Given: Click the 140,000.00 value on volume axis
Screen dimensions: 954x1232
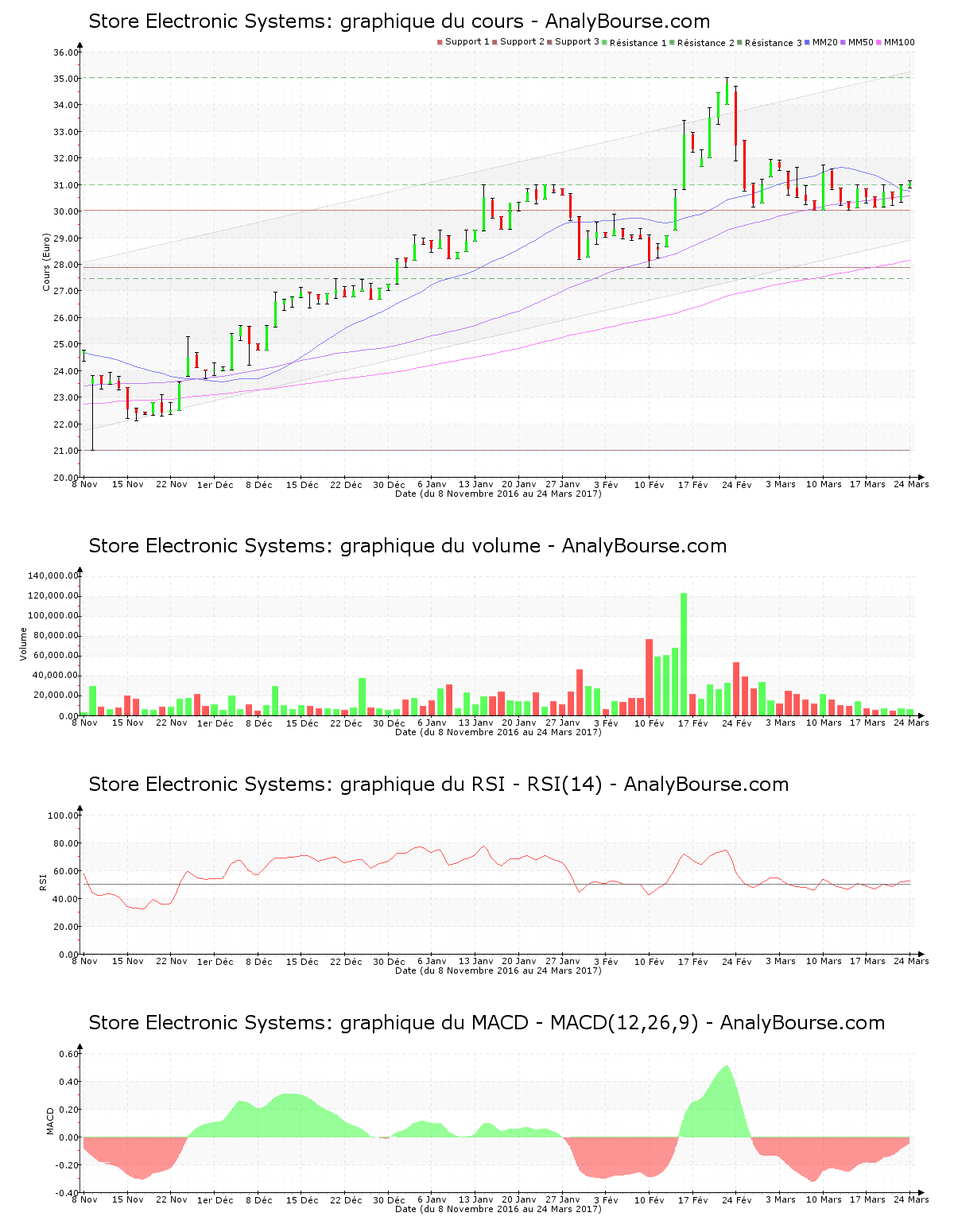Looking at the screenshot, I should [x=52, y=575].
